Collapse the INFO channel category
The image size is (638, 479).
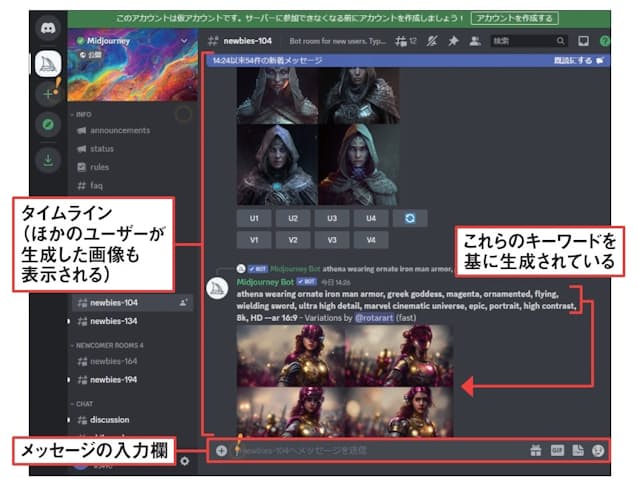click(x=81, y=115)
